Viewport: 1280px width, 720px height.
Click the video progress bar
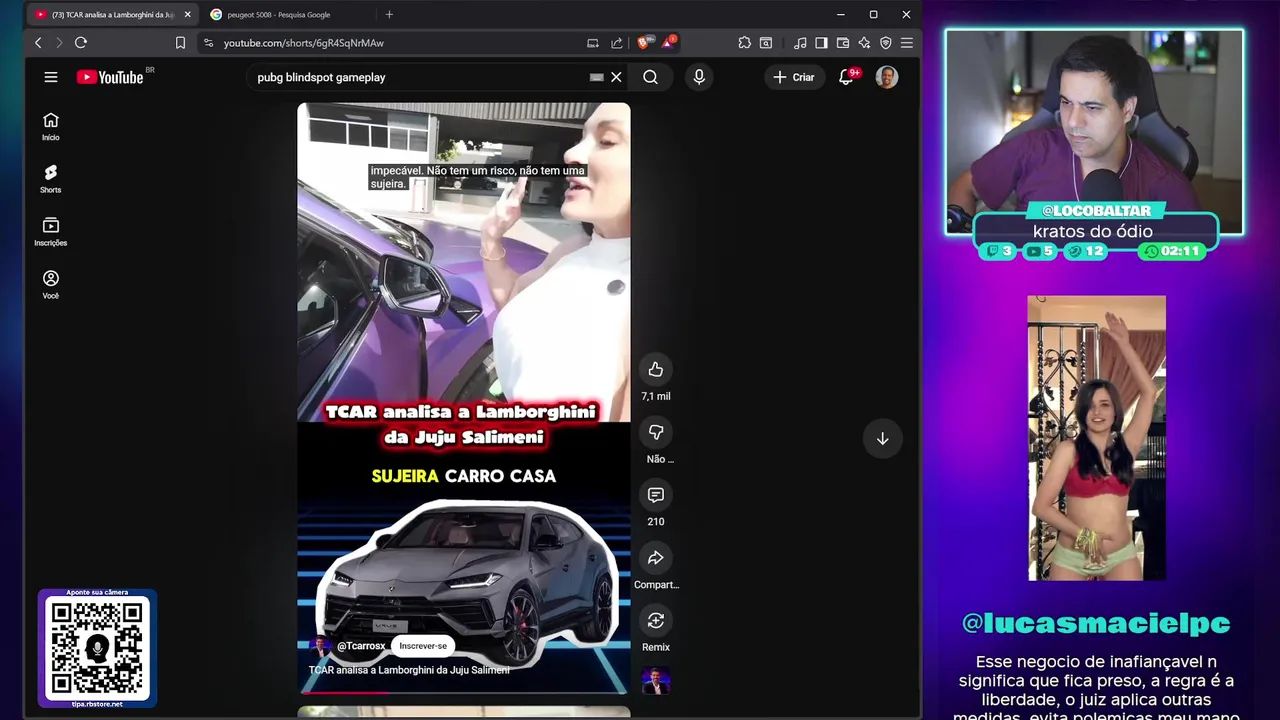coord(464,692)
